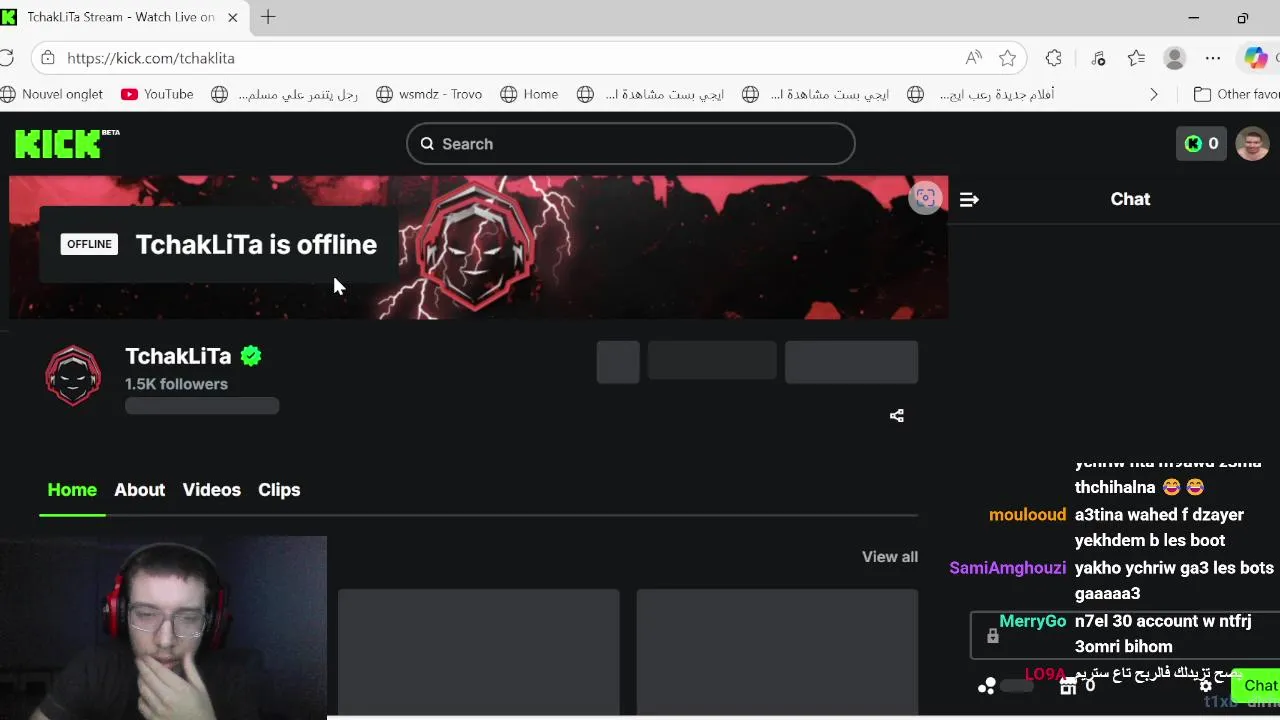Switch to the About tab
The height and width of the screenshot is (720, 1280).
tap(139, 490)
